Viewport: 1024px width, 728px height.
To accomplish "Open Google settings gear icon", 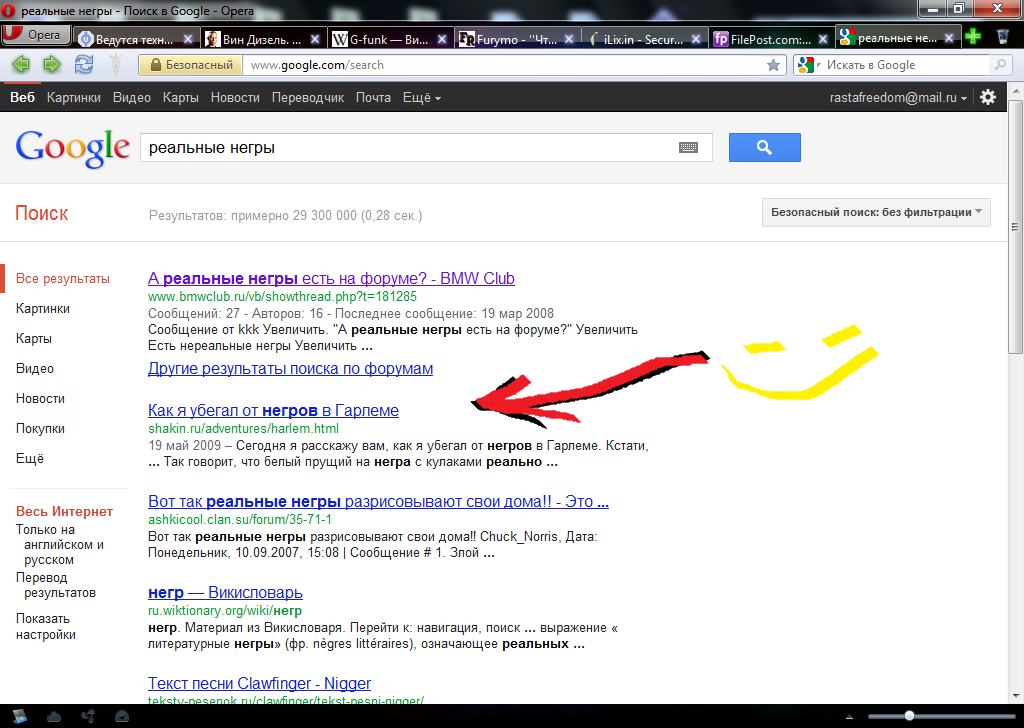I will pos(988,97).
